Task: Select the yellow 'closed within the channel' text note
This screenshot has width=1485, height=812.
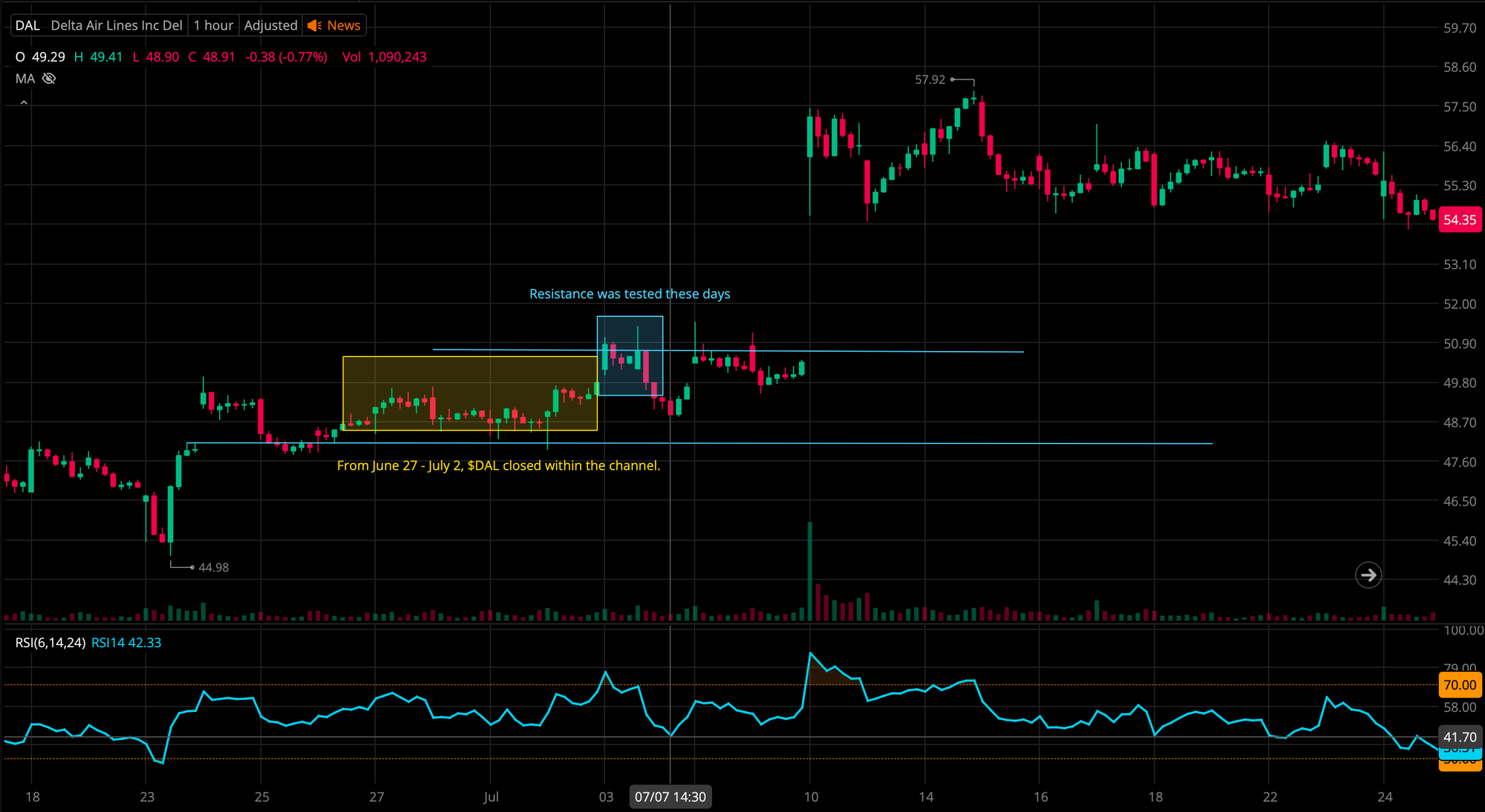Action: [x=497, y=465]
